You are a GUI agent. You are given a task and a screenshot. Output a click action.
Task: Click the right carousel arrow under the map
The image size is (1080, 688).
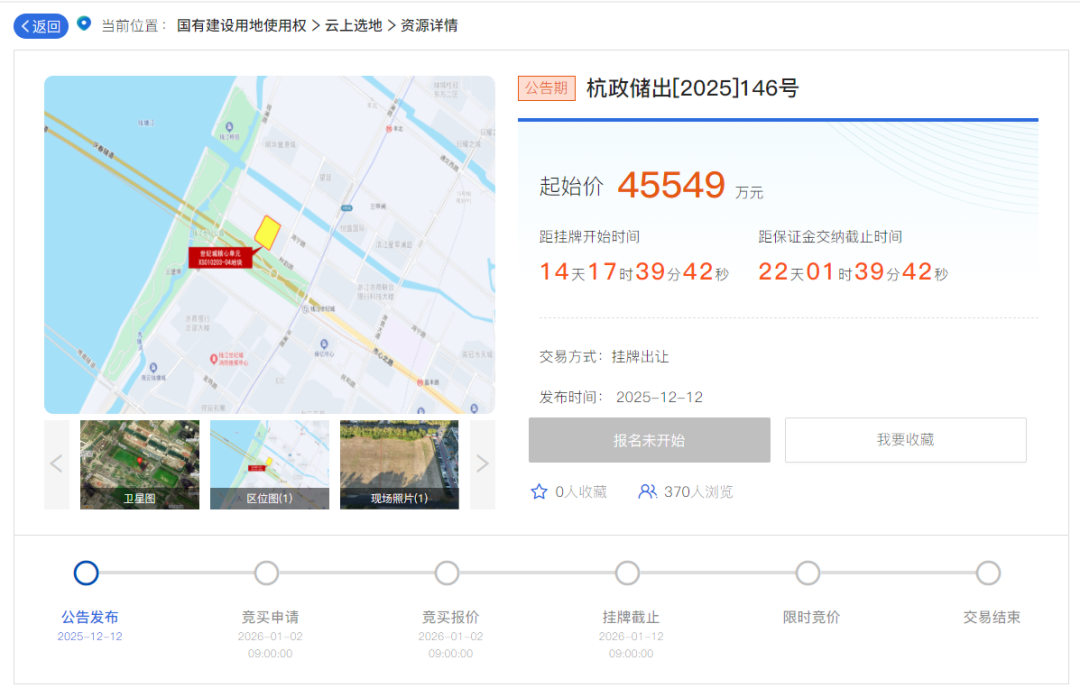coord(482,463)
